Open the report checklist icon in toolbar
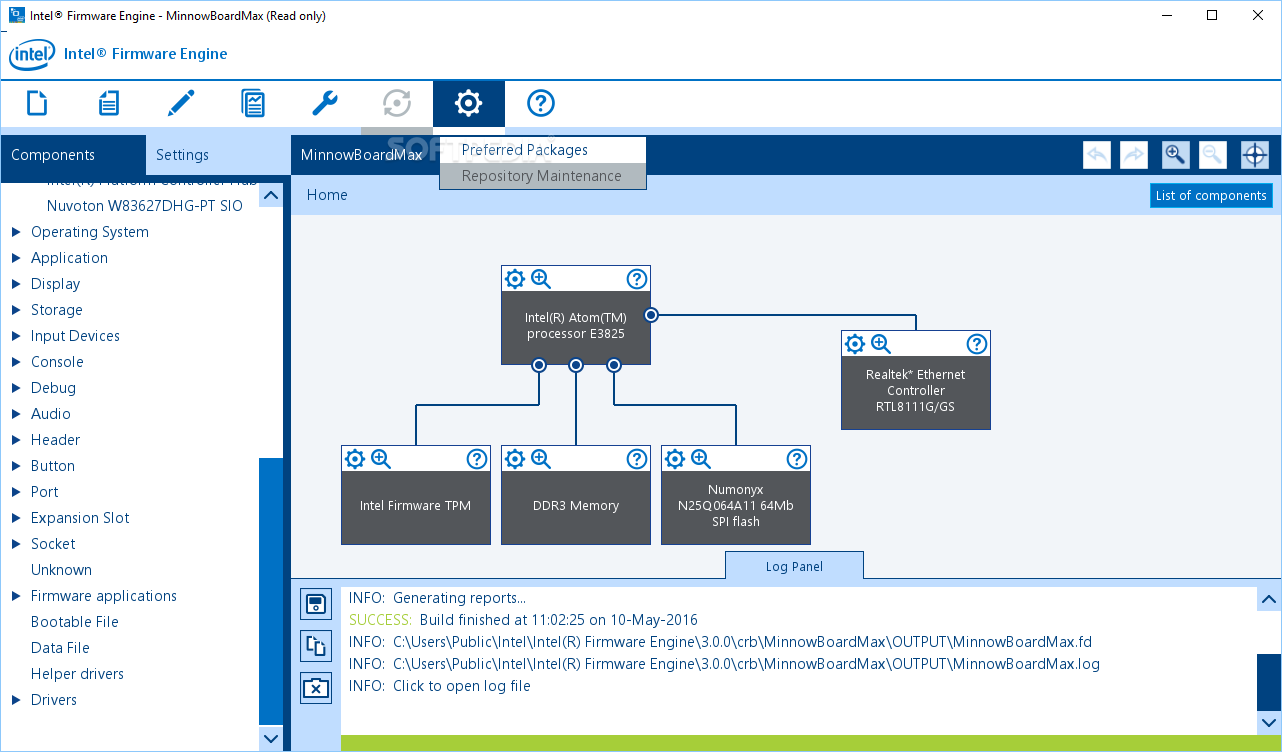This screenshot has height=752, width=1282. (253, 103)
